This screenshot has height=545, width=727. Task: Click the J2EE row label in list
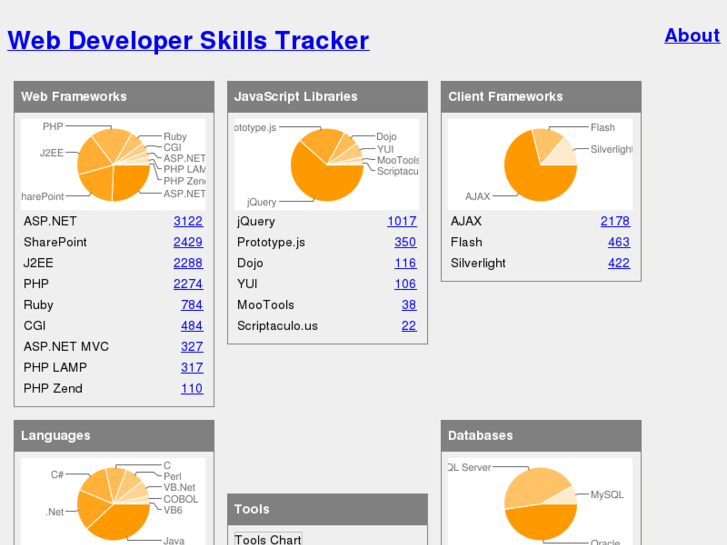38,263
